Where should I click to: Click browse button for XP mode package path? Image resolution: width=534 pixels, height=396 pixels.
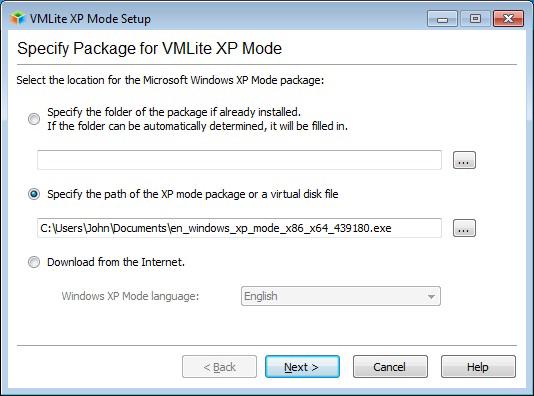point(464,228)
